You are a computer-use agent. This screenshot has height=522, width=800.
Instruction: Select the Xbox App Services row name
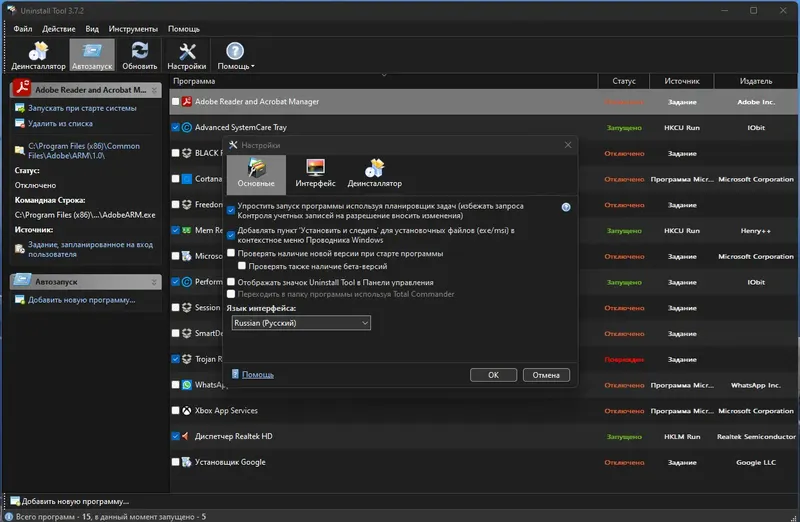226,410
